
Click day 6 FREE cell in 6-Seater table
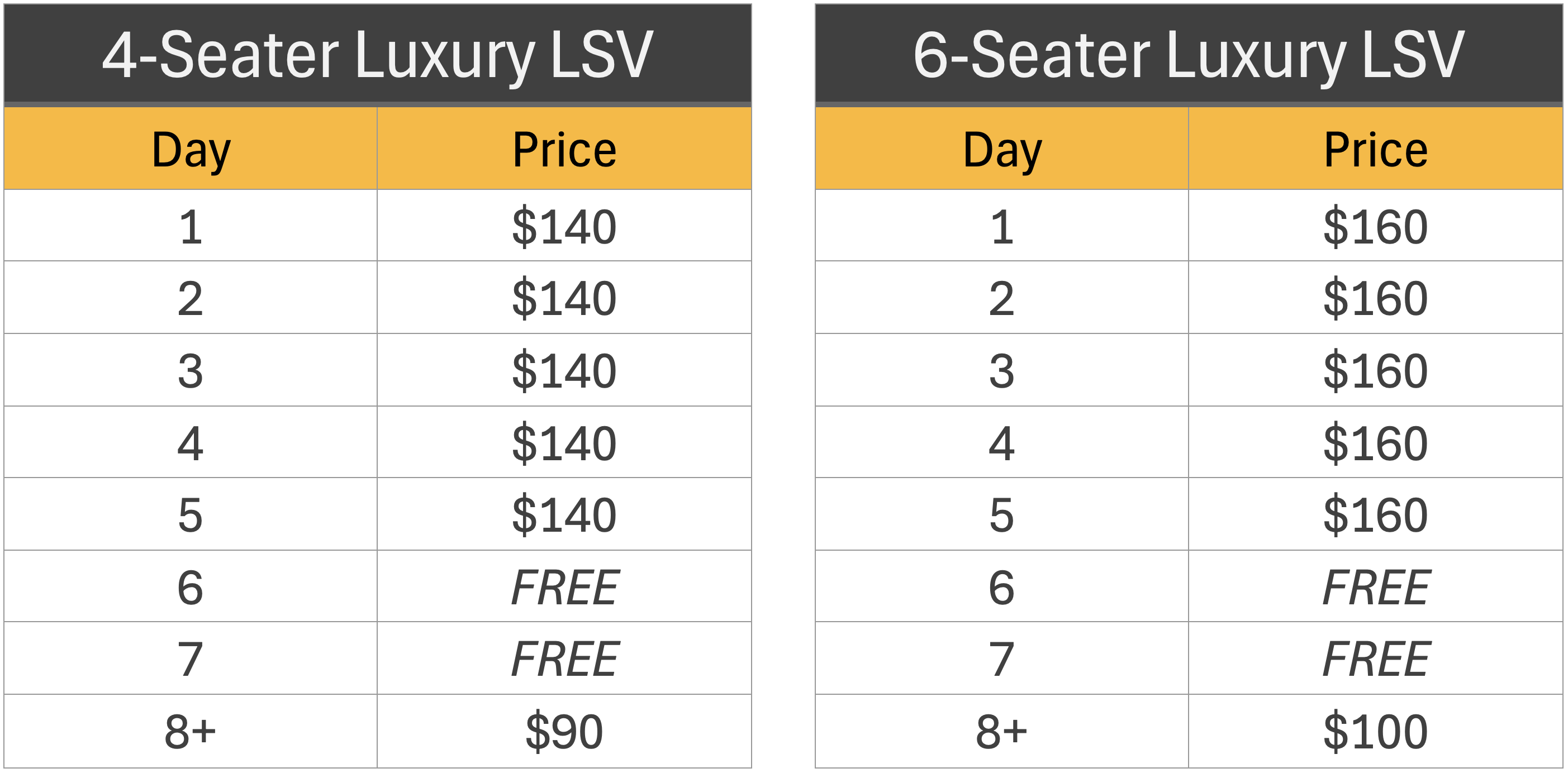click(x=1376, y=586)
